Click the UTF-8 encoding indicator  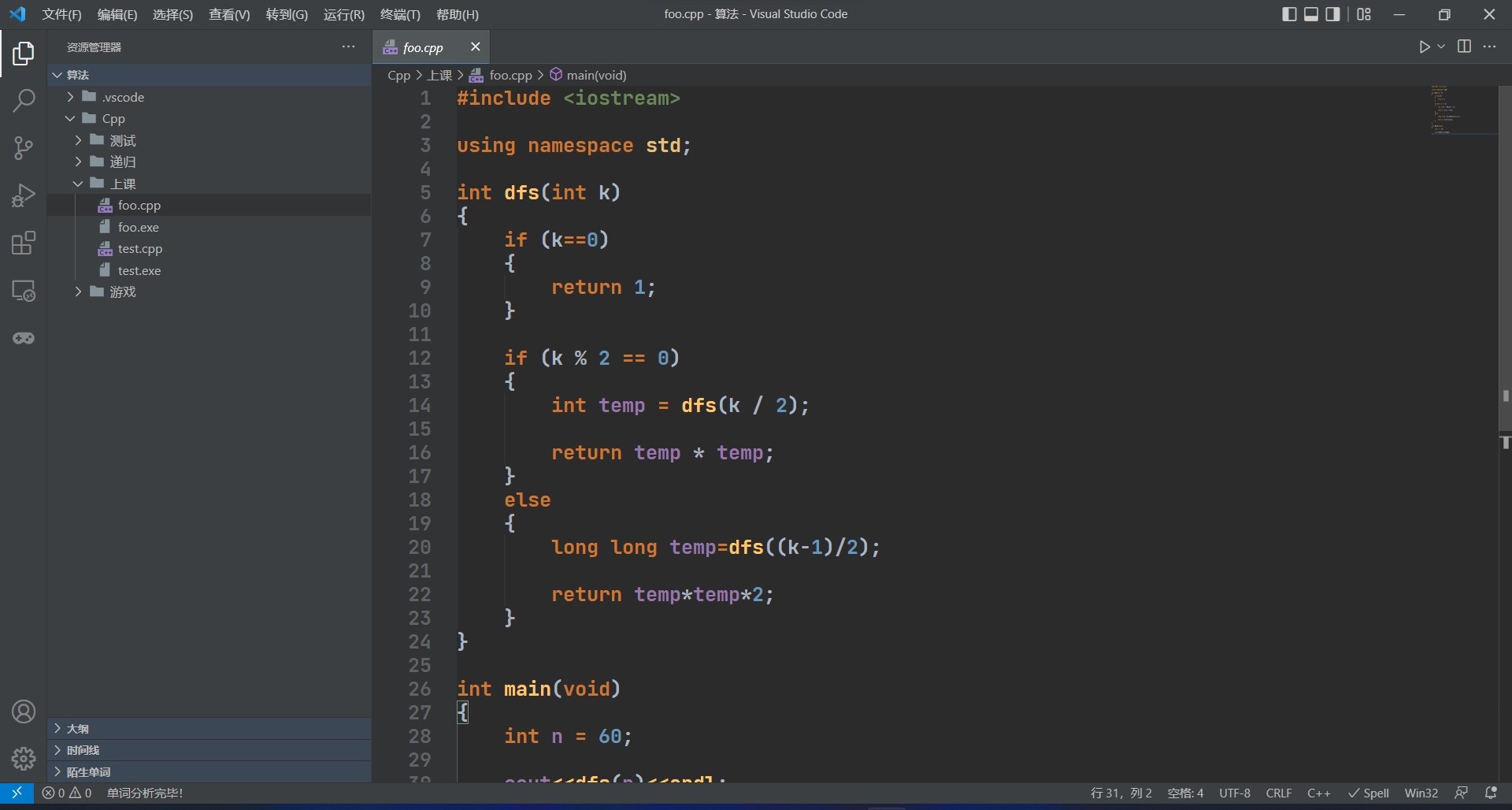(1235, 793)
